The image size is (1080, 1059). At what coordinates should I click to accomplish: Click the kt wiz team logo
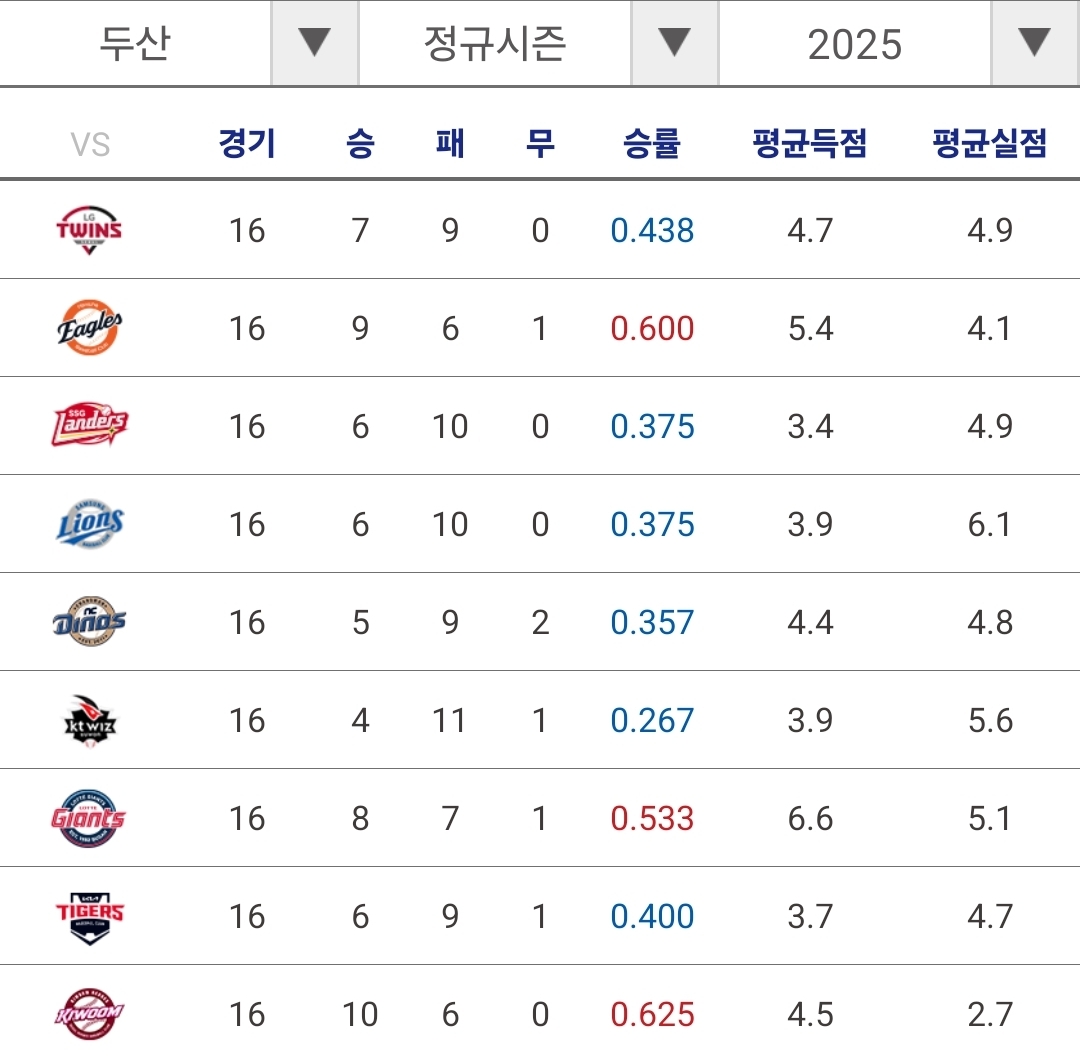point(90,720)
